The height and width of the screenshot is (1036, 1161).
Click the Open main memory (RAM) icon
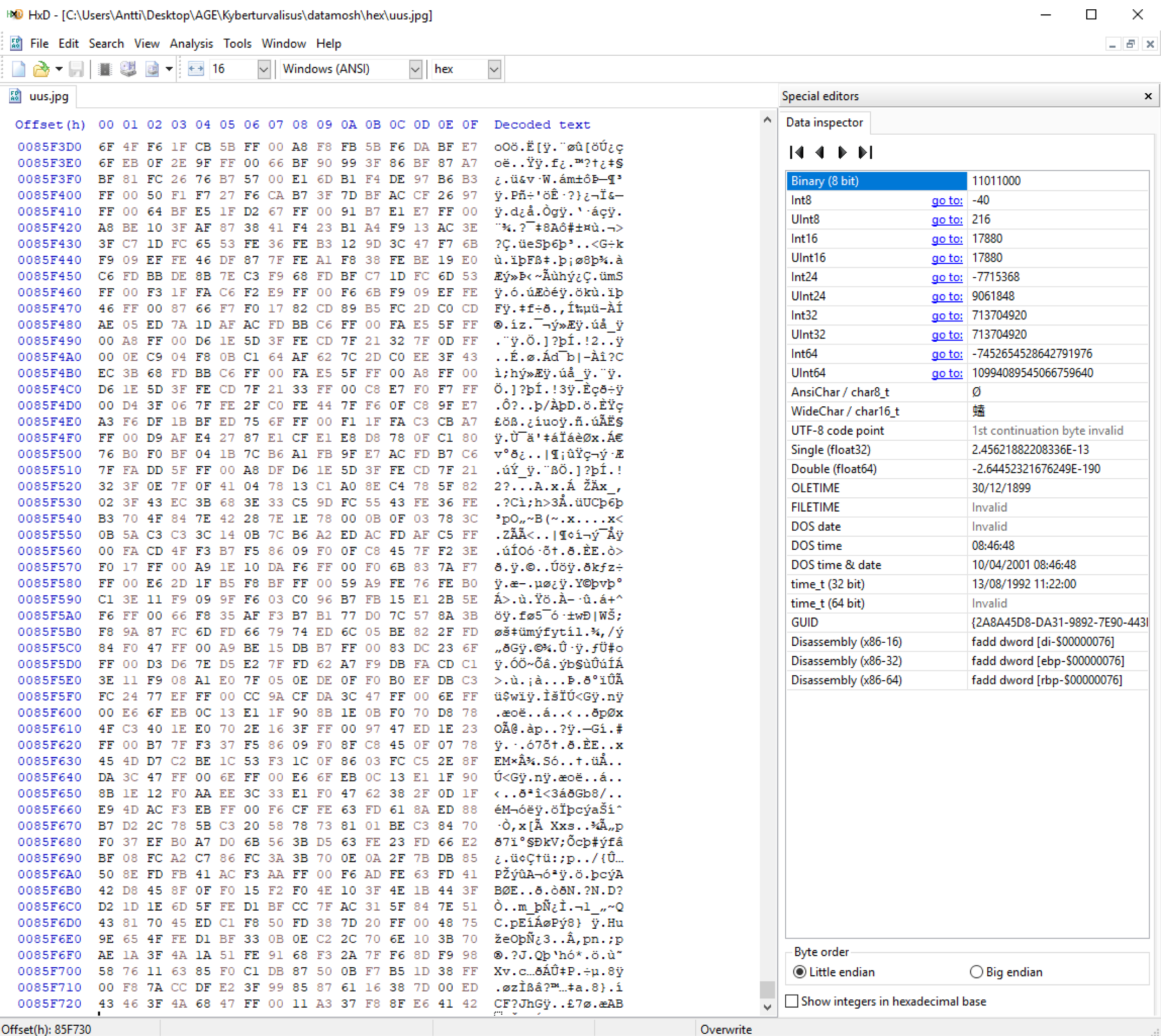pos(104,69)
